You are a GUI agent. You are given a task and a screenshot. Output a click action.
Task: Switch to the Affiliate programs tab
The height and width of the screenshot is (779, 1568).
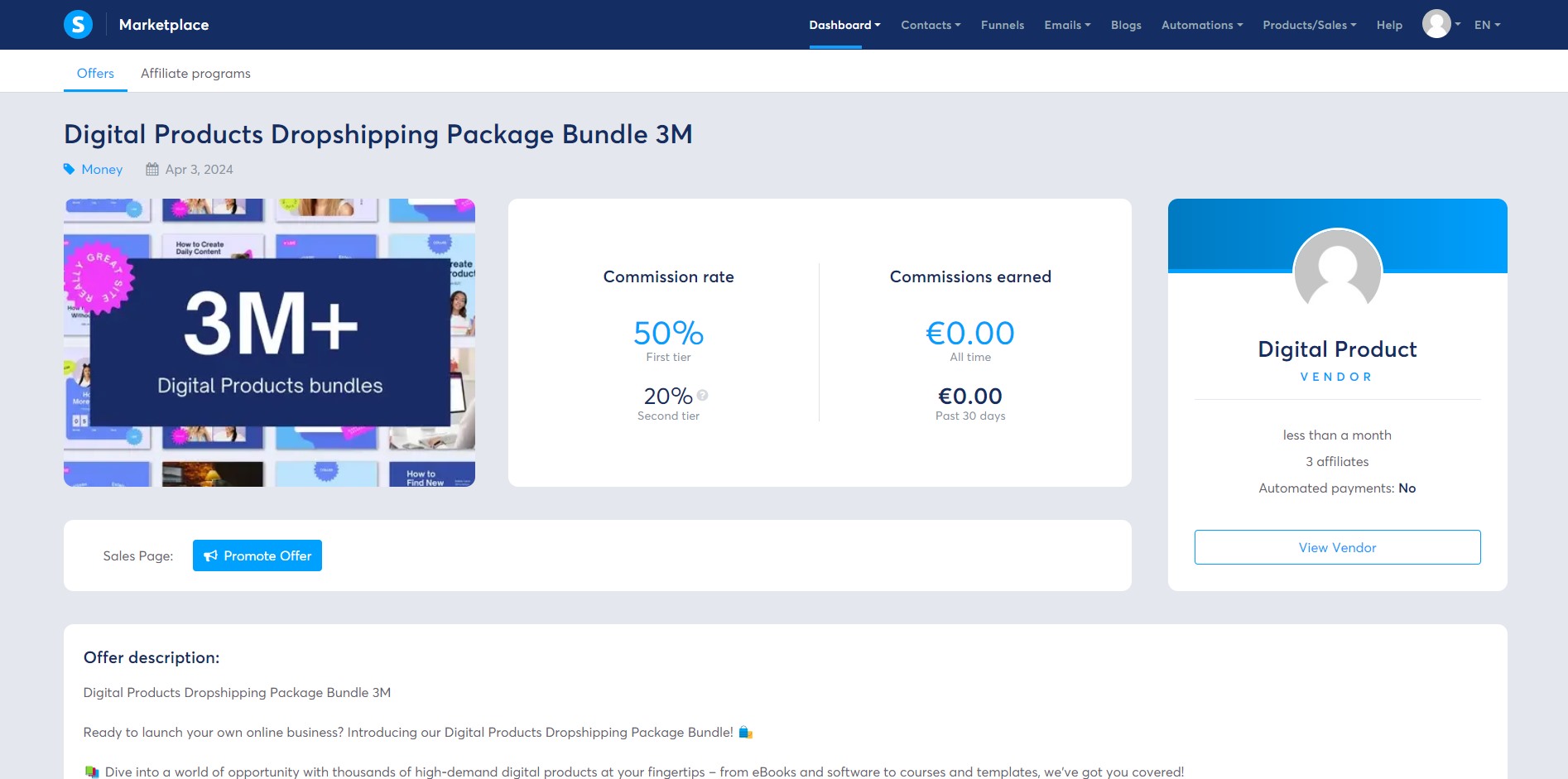tap(195, 73)
